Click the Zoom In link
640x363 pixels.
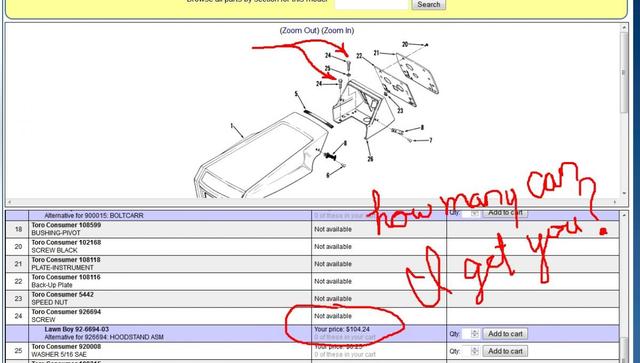point(338,31)
